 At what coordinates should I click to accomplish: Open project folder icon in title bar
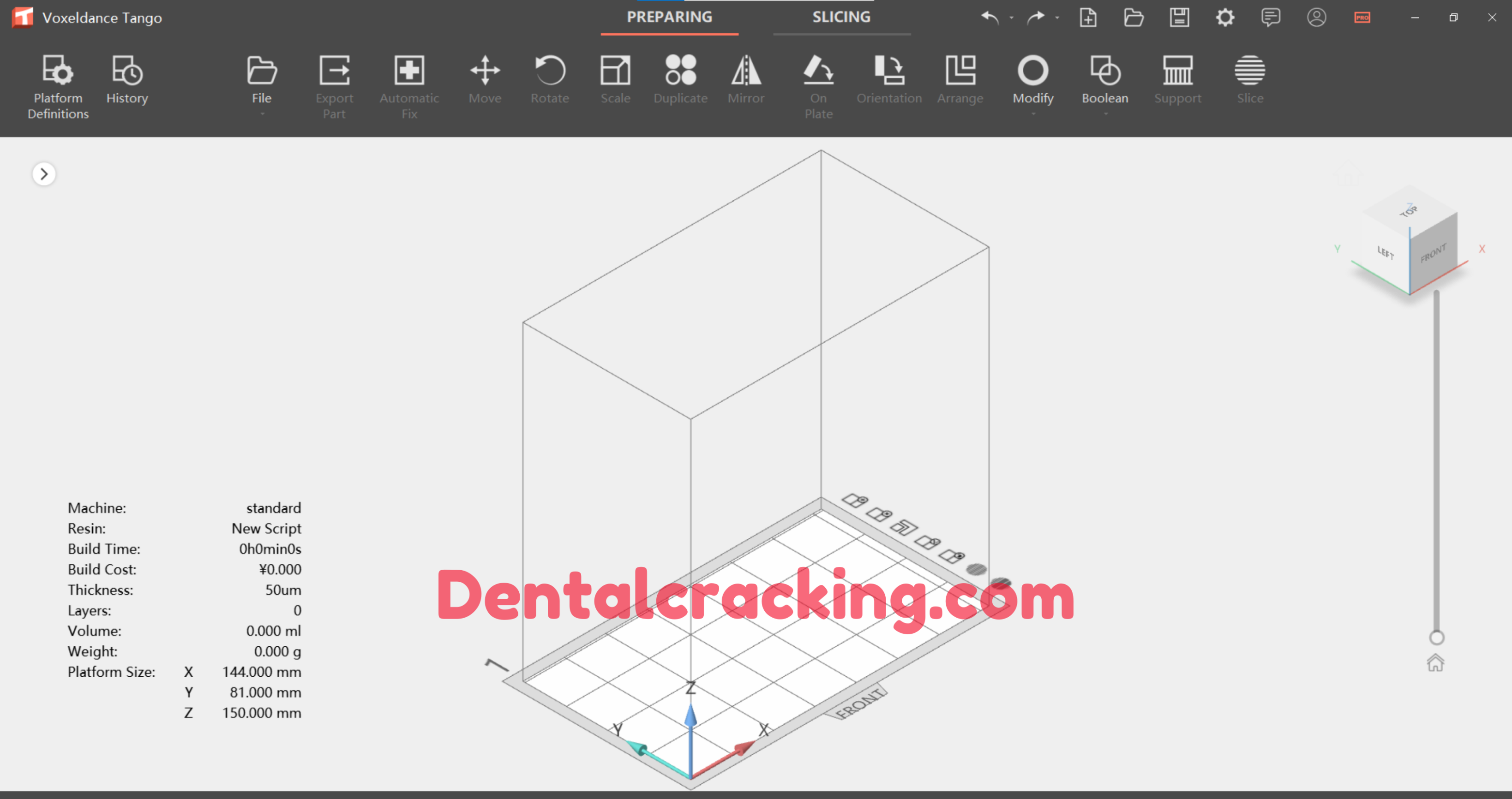tap(1134, 18)
